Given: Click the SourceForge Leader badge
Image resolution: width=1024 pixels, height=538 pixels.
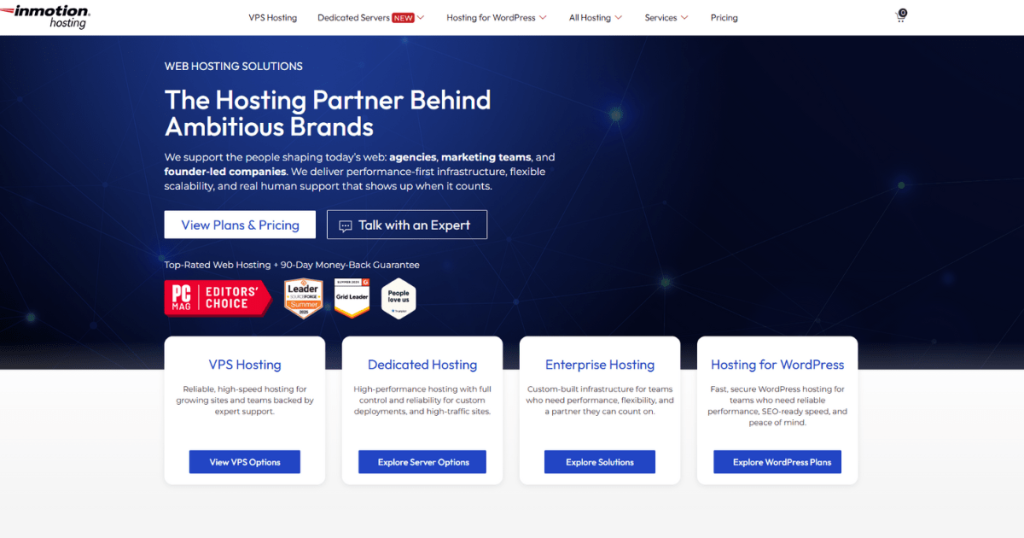Looking at the screenshot, I should 303,298.
